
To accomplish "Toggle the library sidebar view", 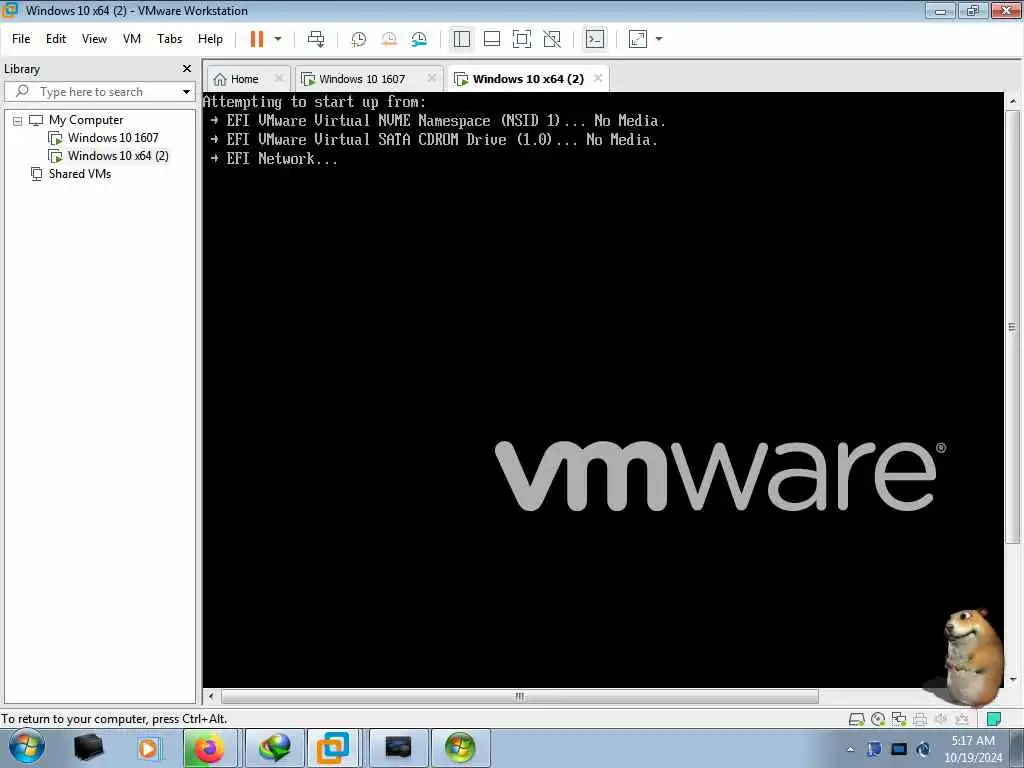I will [462, 39].
